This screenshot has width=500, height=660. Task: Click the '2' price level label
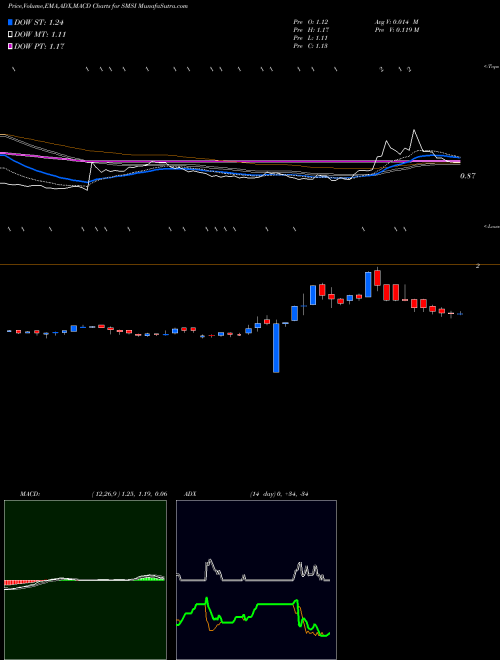478,266
